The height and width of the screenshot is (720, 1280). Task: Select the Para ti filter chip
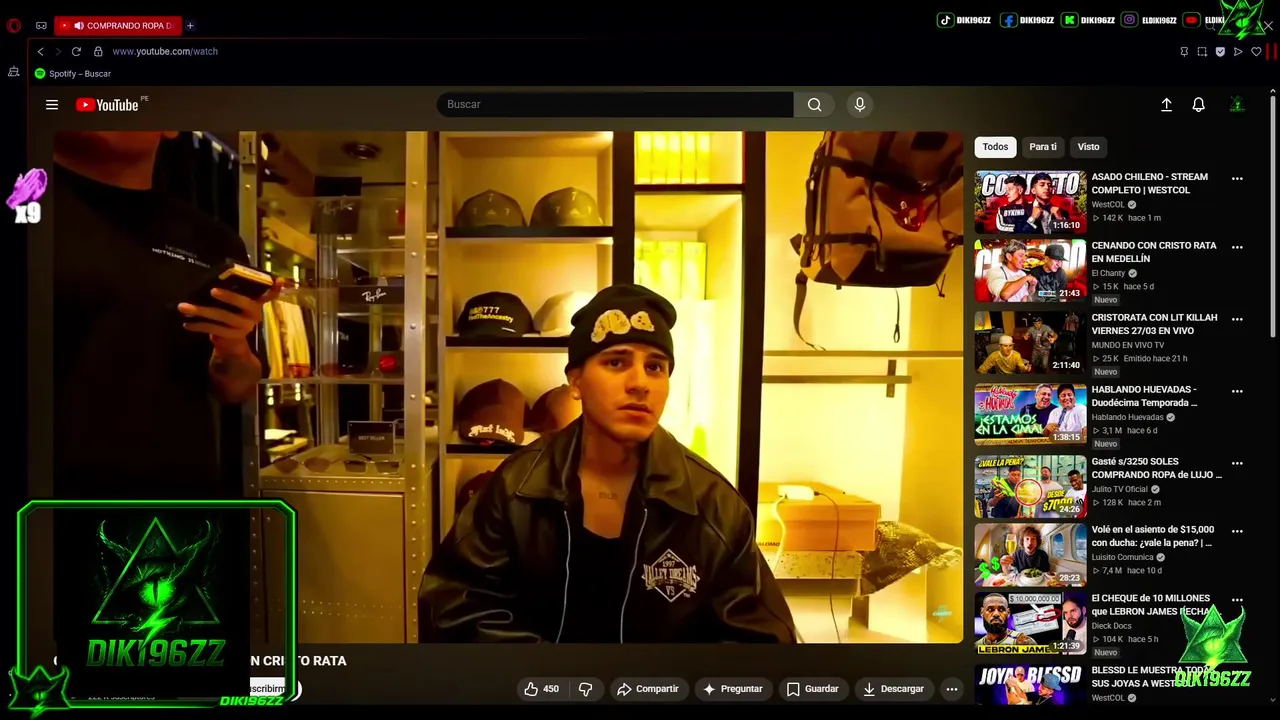pos(1043,147)
